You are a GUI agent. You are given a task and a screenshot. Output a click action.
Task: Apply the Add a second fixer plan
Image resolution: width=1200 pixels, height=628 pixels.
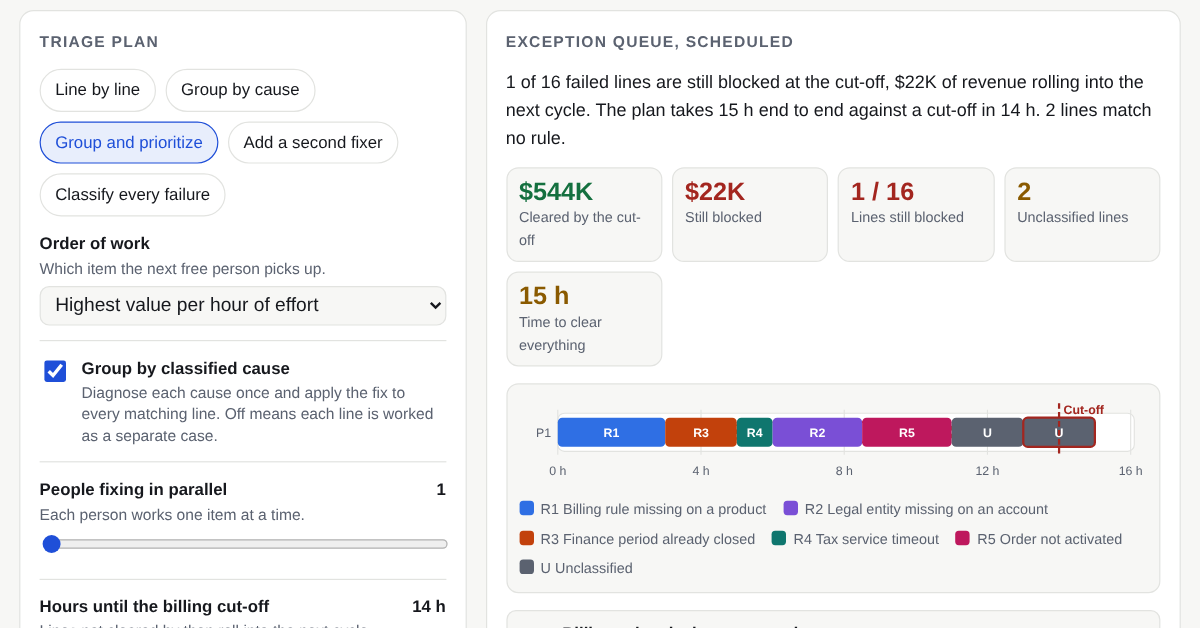313,143
